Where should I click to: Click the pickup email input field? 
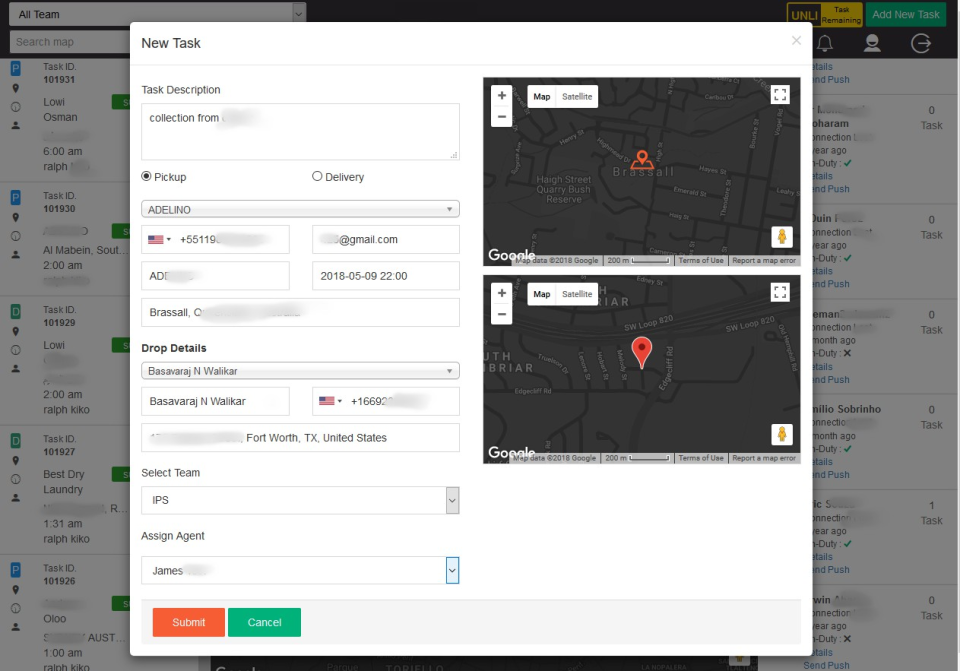point(386,239)
